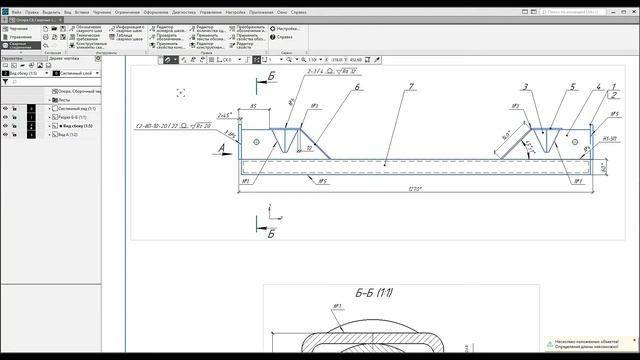Click the filter funnel icon in tree panel

[5, 82]
